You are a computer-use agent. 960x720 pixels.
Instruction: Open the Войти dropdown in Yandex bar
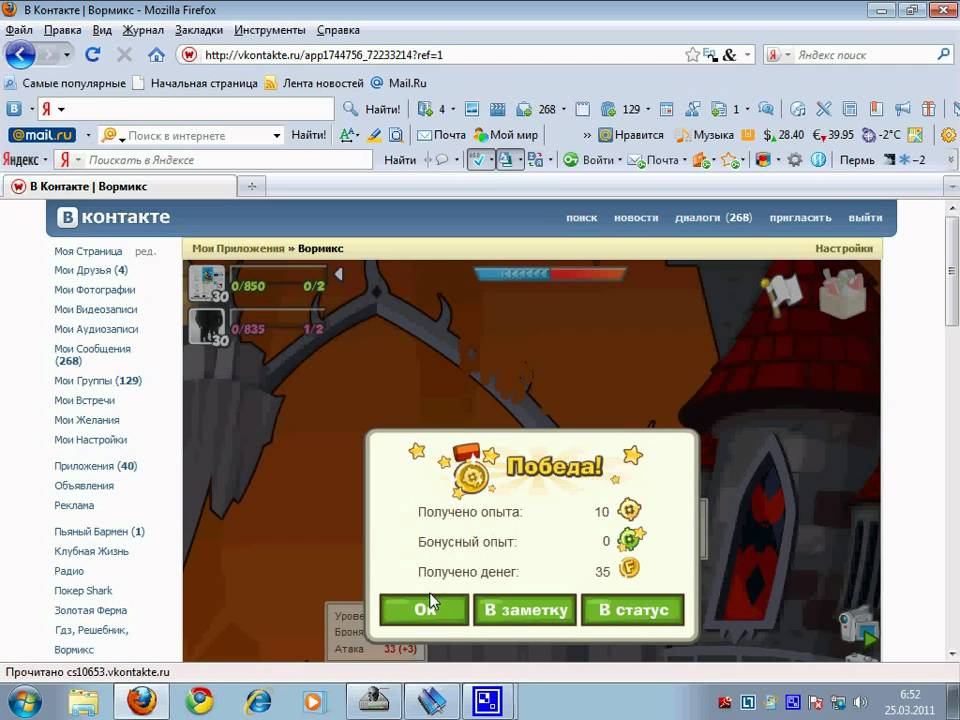620,160
